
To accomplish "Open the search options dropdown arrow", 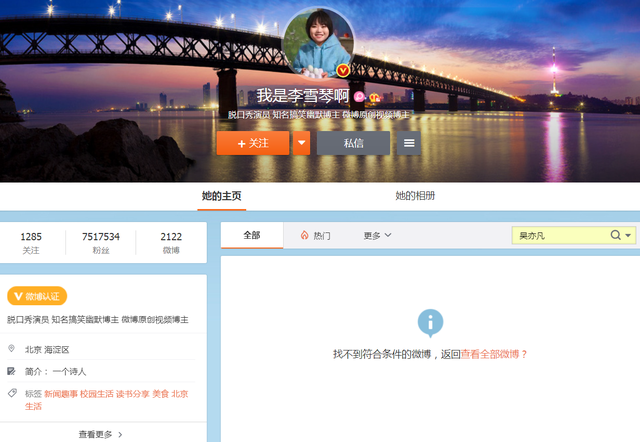I will (628, 235).
